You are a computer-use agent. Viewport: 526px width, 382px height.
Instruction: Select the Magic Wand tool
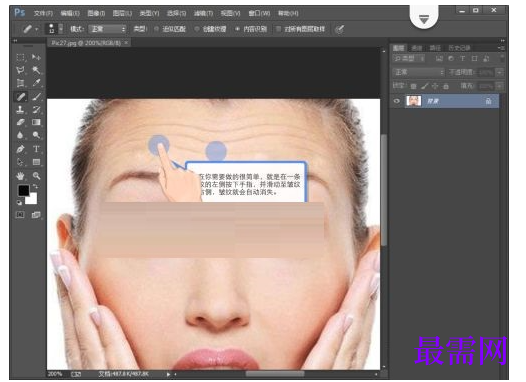(x=36, y=70)
